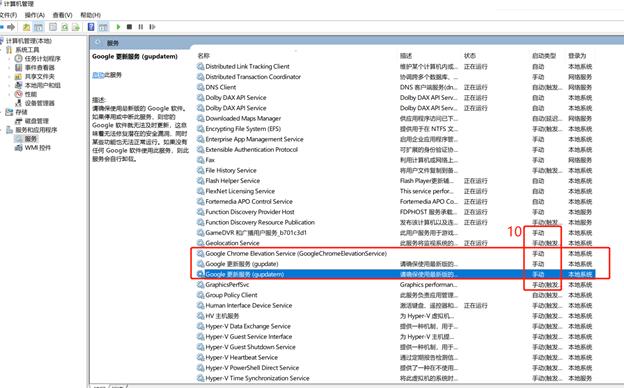Select 计算机管理(本地) root node
624x388 pixels.
pyautogui.click(x=29, y=41)
